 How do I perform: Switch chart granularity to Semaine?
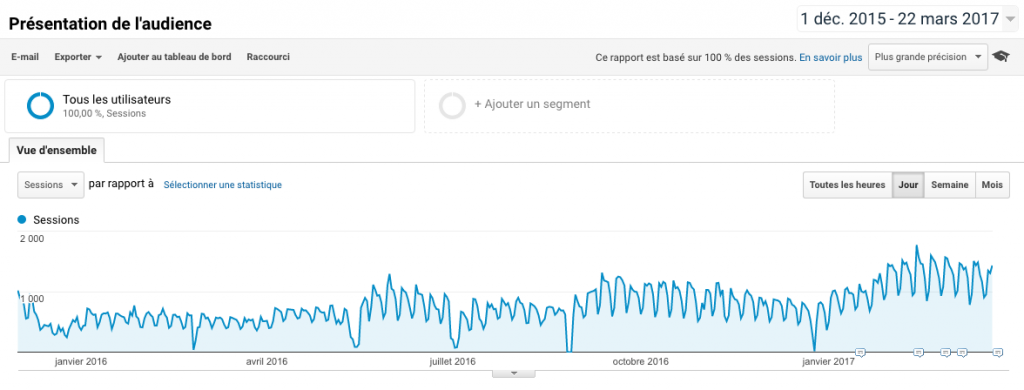pyautogui.click(x=949, y=185)
